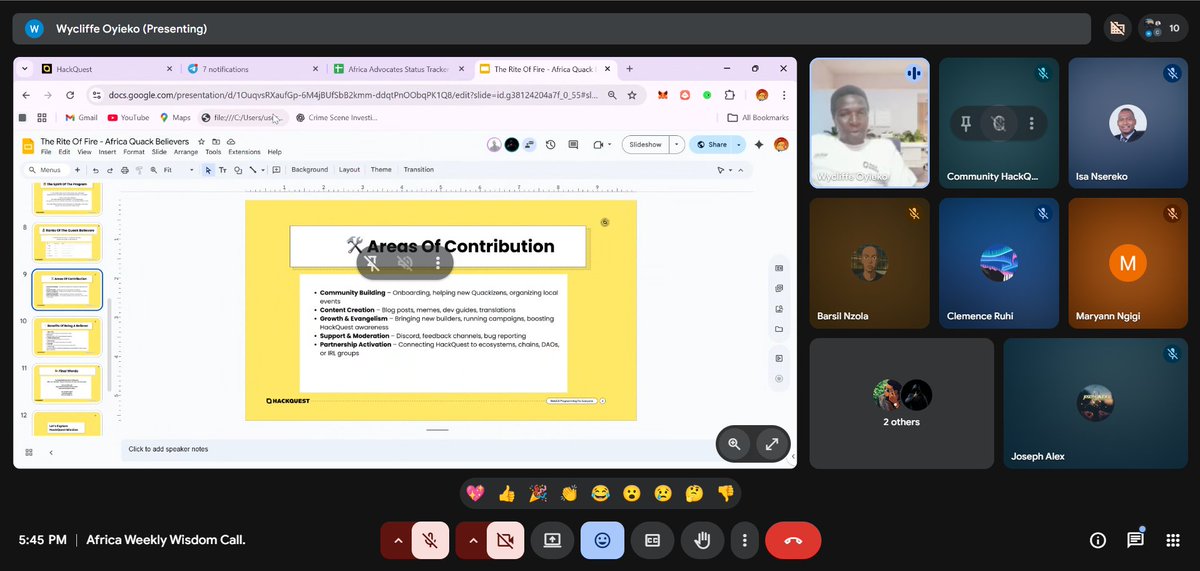
Task: Leave the call with red hang-up button
Action: point(793,540)
